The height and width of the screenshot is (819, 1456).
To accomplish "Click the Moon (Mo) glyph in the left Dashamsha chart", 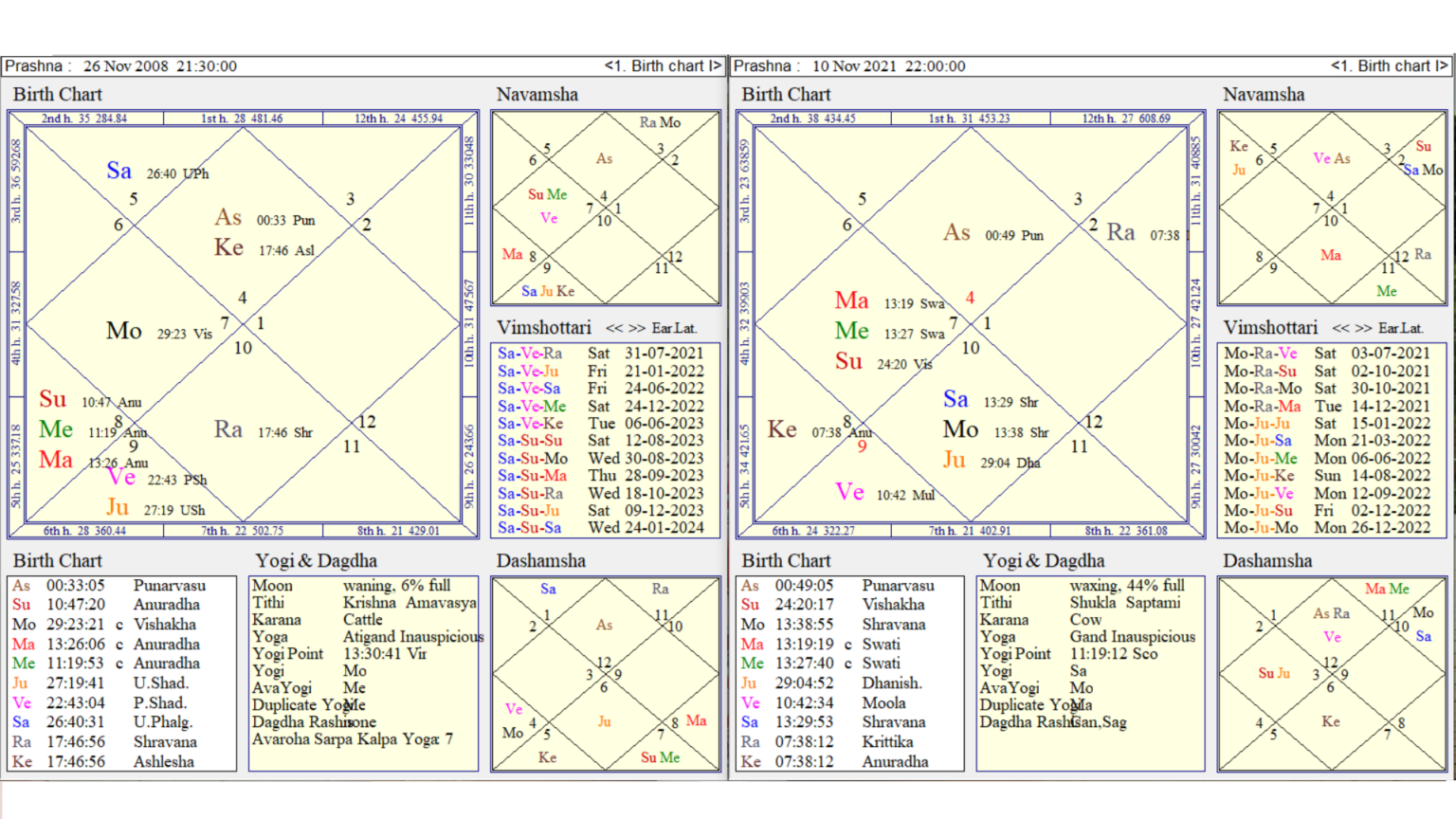I will click(511, 734).
